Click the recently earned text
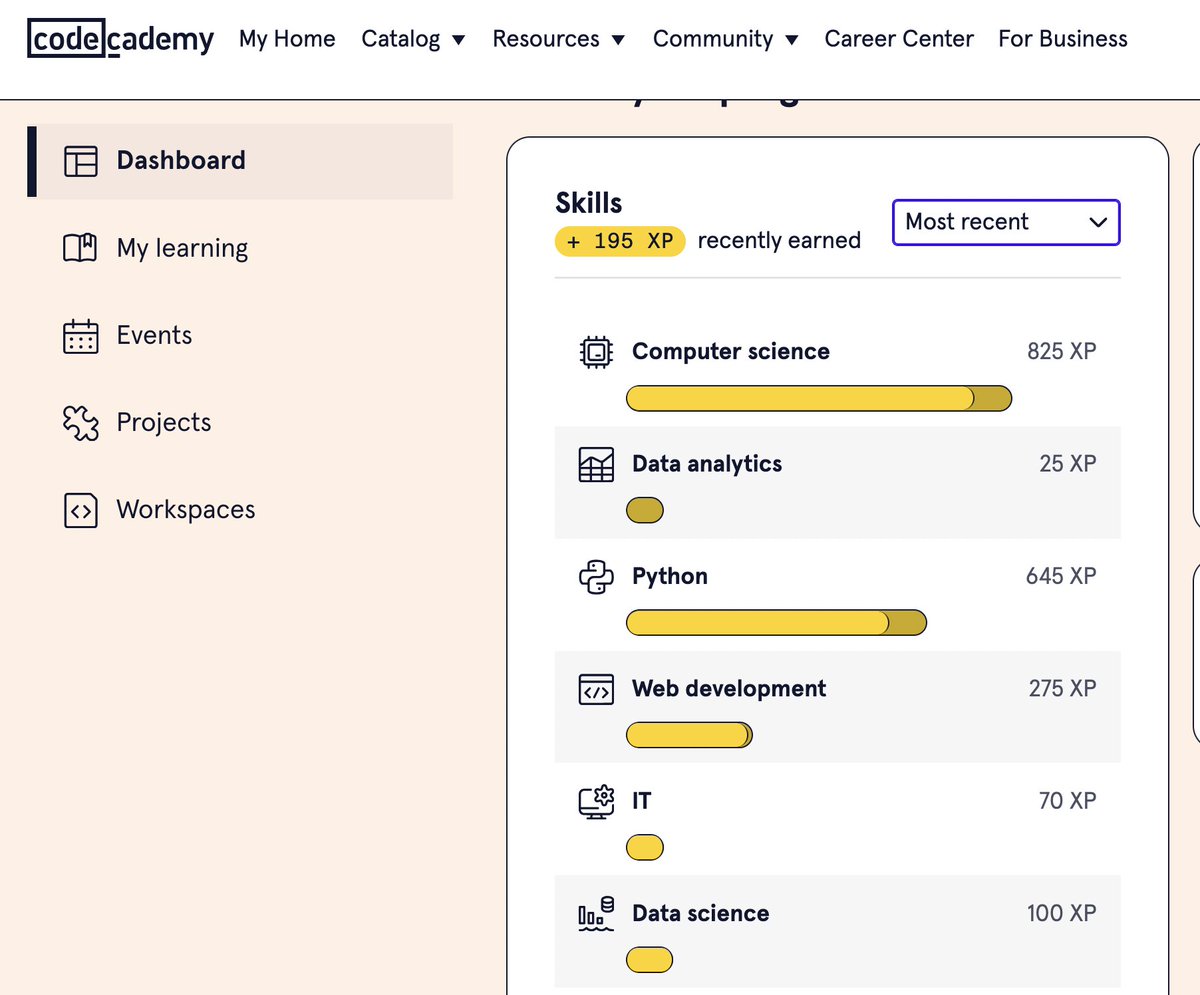This screenshot has width=1200, height=995. point(779,241)
